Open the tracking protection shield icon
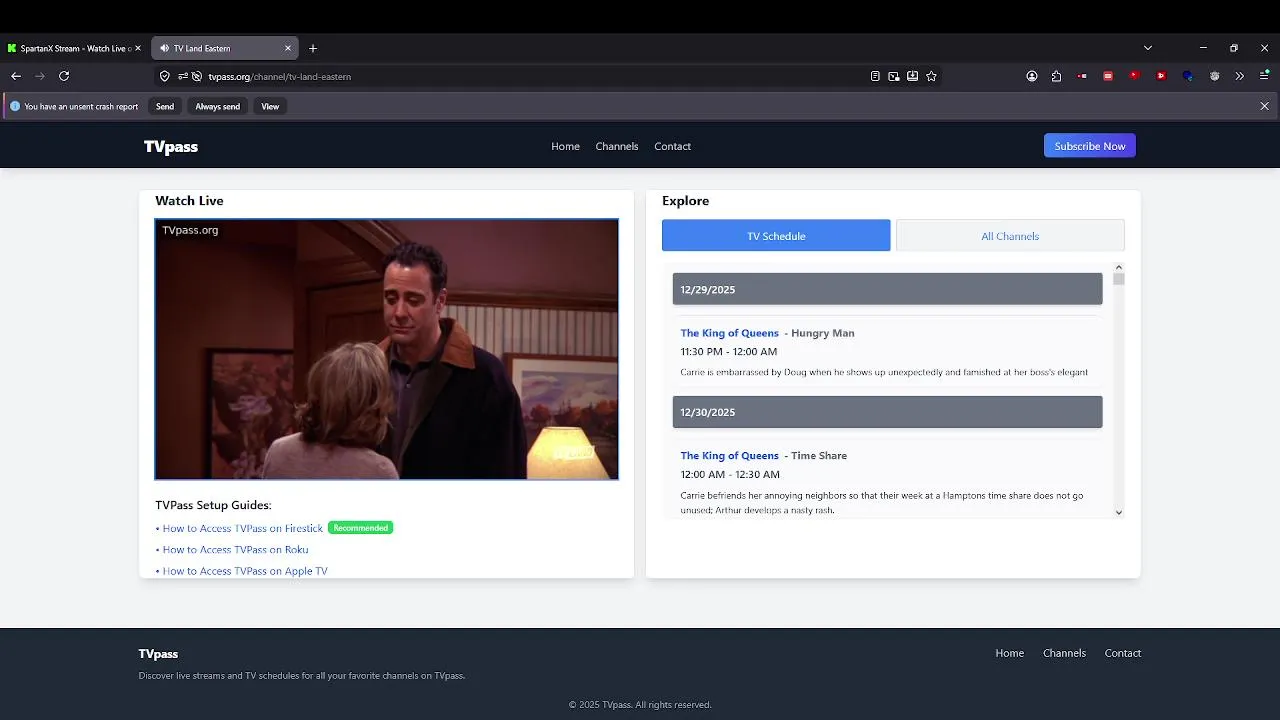 [x=165, y=76]
